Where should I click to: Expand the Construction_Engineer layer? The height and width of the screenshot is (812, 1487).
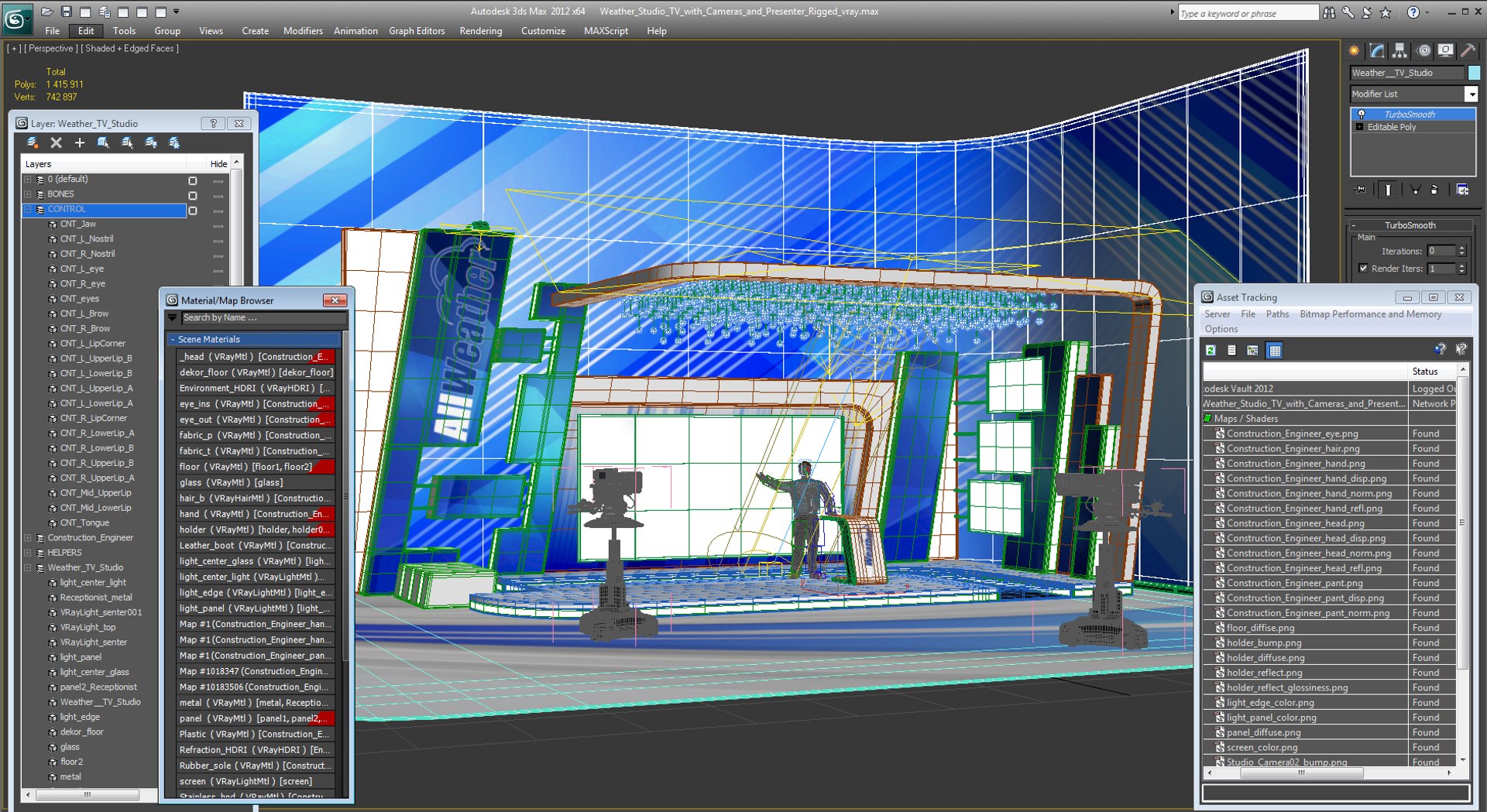coord(28,538)
